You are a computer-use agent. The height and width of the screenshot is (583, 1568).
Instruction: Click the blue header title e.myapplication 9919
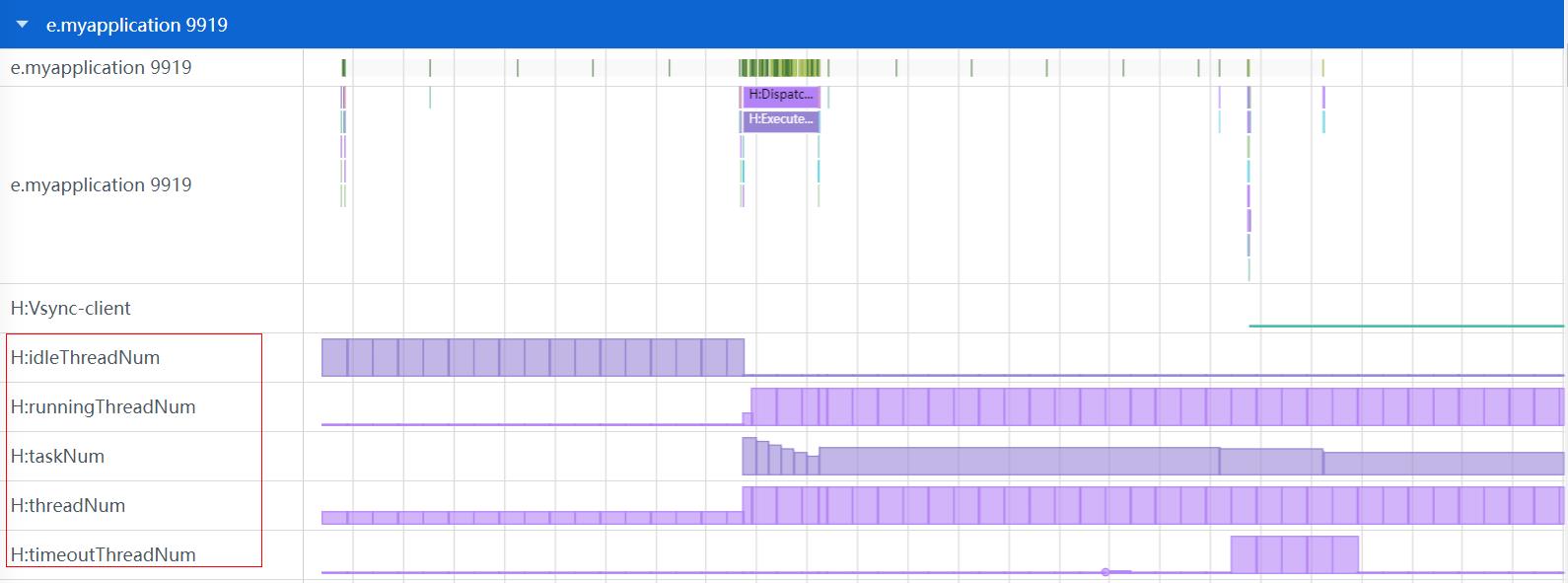[136, 25]
